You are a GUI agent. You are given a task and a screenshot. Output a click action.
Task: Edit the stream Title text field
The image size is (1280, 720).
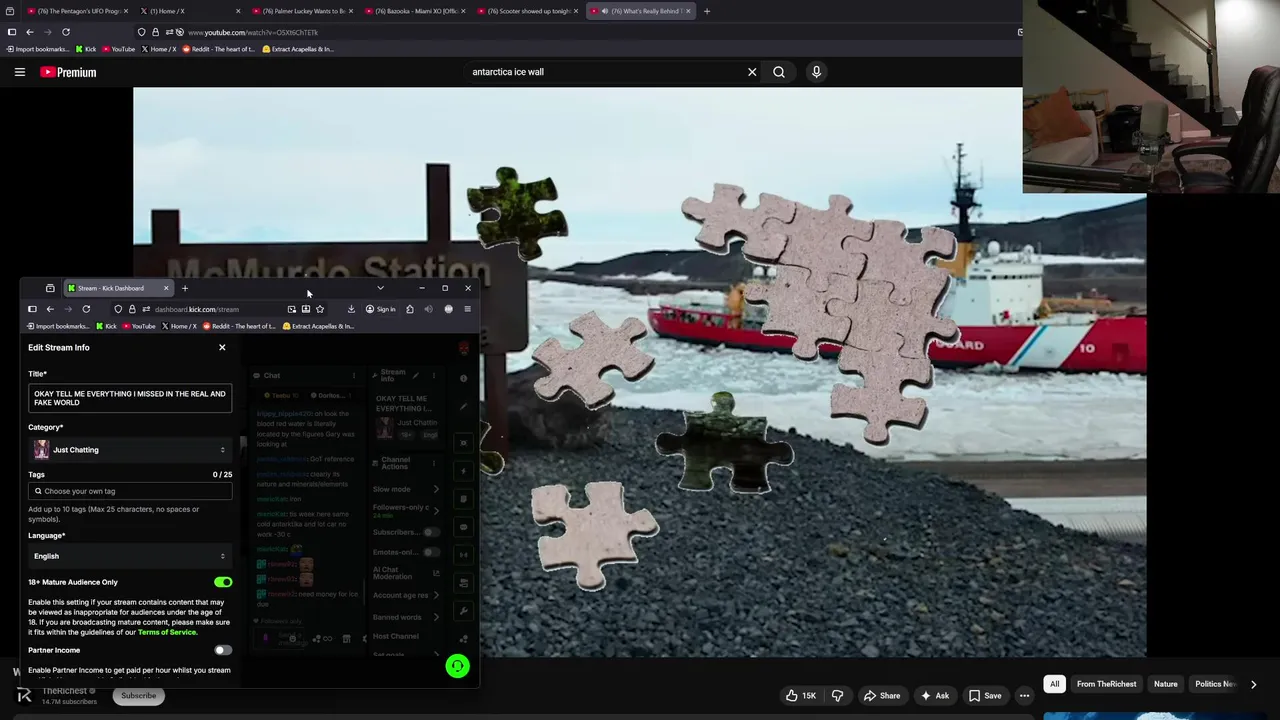click(130, 398)
